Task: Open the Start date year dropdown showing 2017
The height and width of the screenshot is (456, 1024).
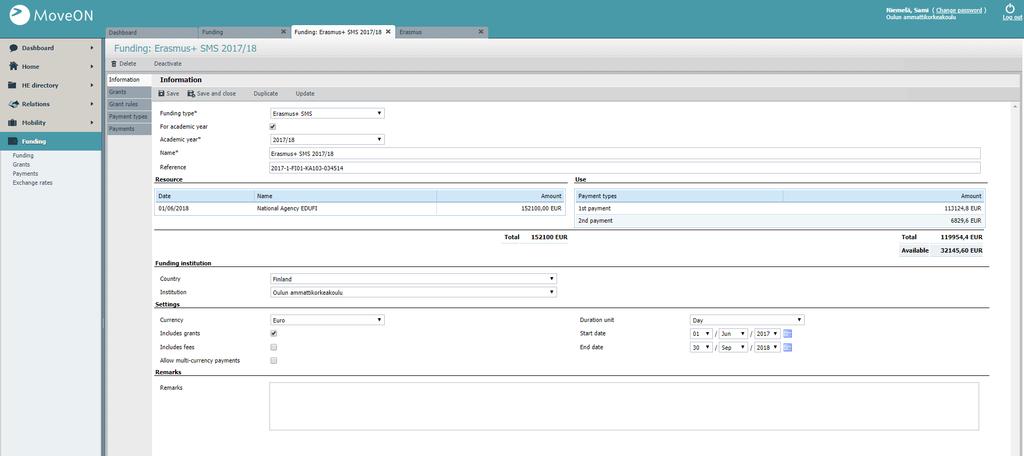Action: point(767,333)
